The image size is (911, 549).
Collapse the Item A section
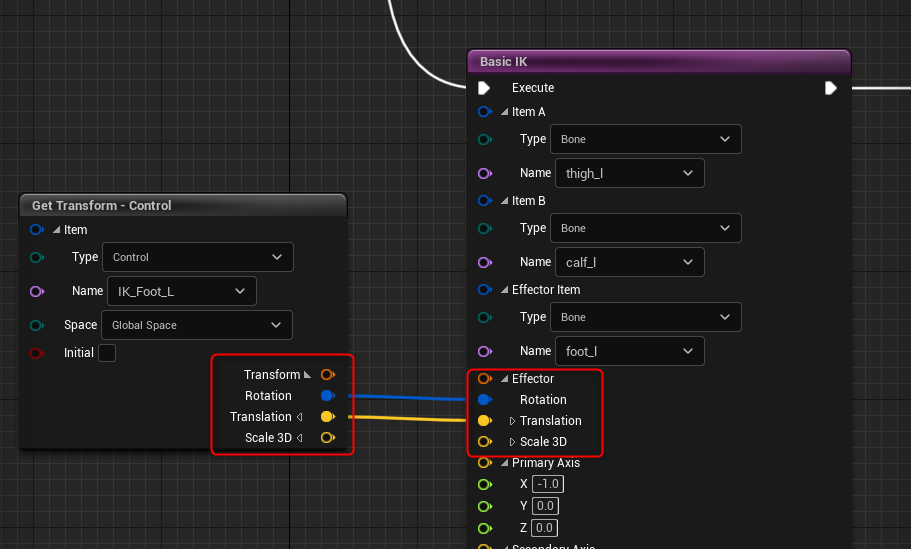click(504, 112)
